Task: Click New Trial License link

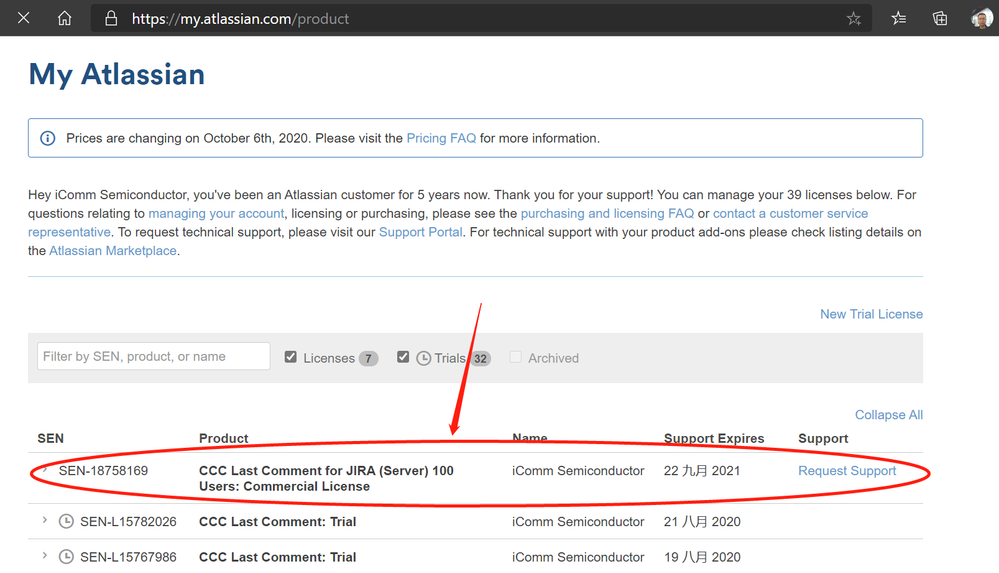Action: (x=871, y=314)
